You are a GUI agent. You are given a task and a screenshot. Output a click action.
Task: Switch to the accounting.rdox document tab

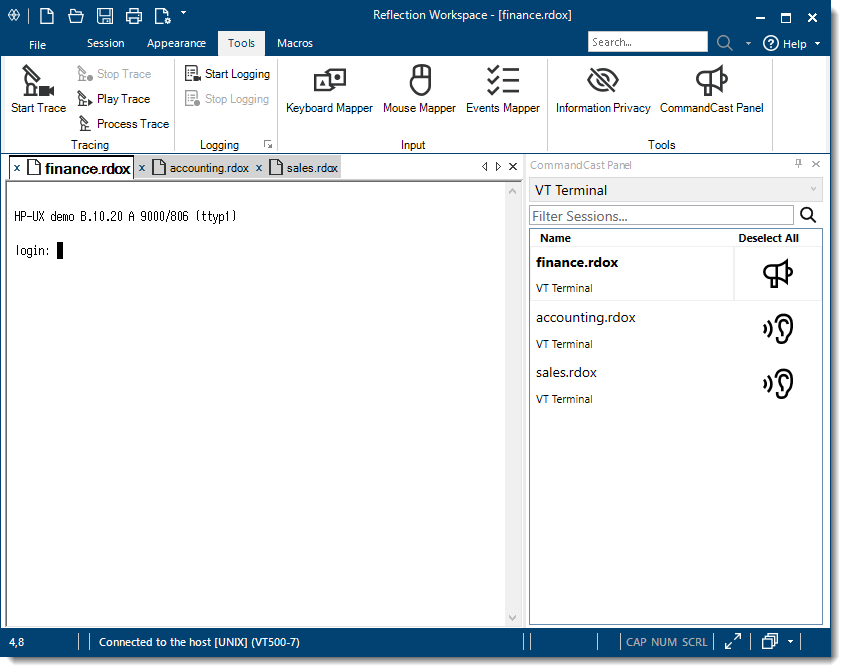(x=201, y=168)
